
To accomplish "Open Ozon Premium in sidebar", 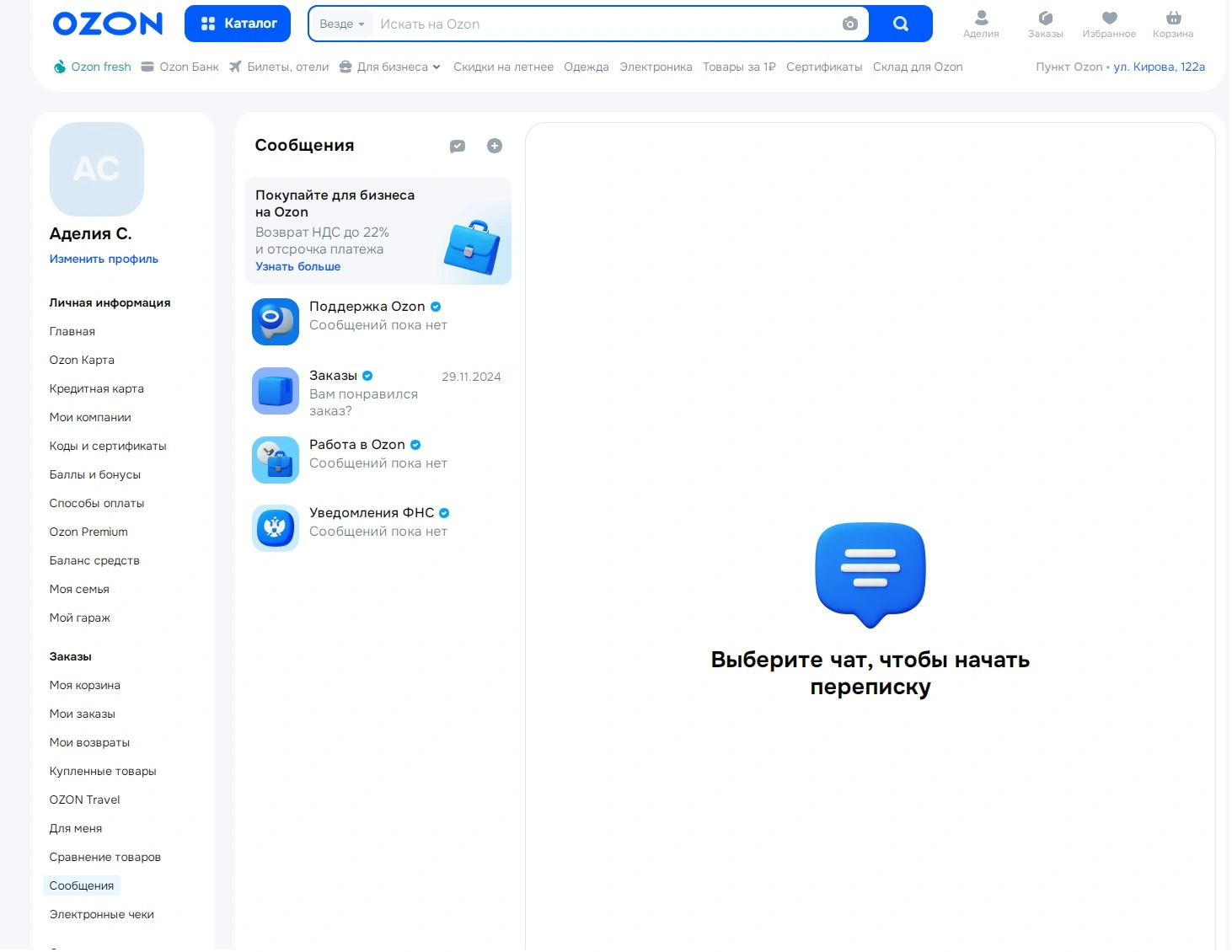I will coord(88,532).
